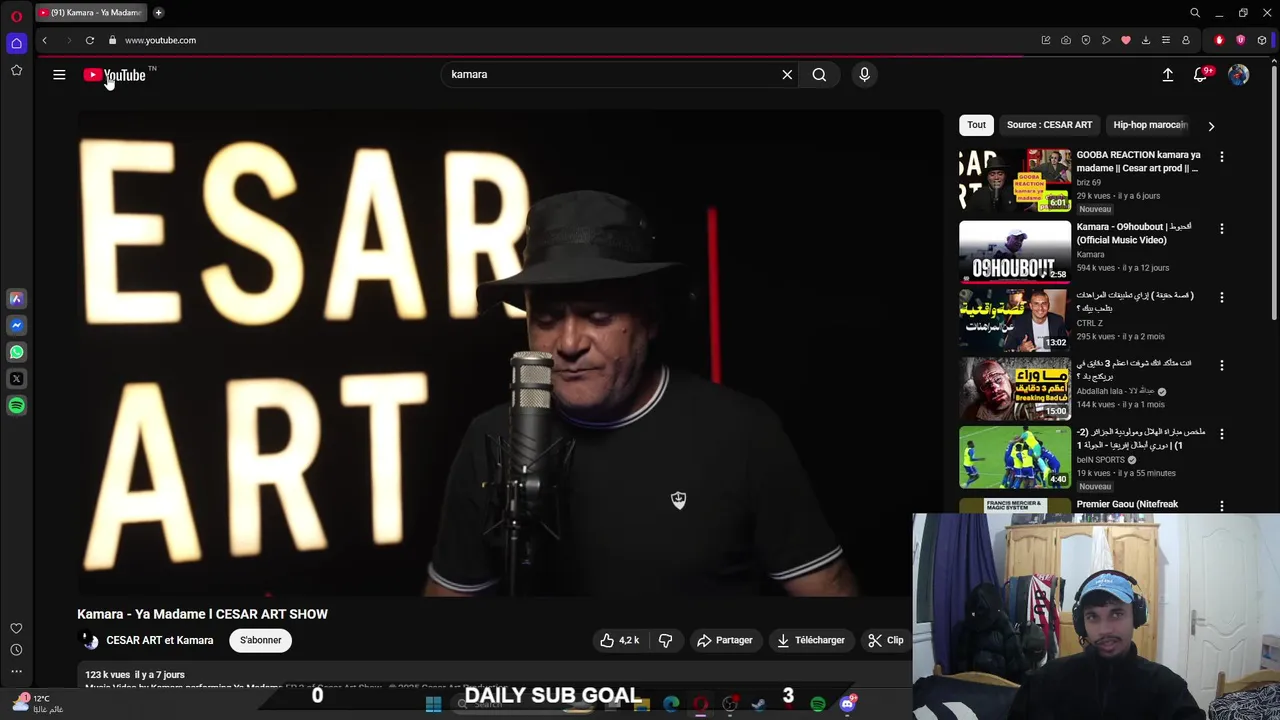Start voice search with the microphone

tap(865, 75)
